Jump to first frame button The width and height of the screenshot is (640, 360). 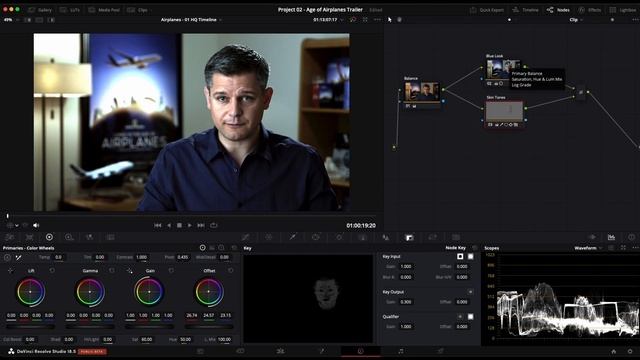(x=158, y=225)
